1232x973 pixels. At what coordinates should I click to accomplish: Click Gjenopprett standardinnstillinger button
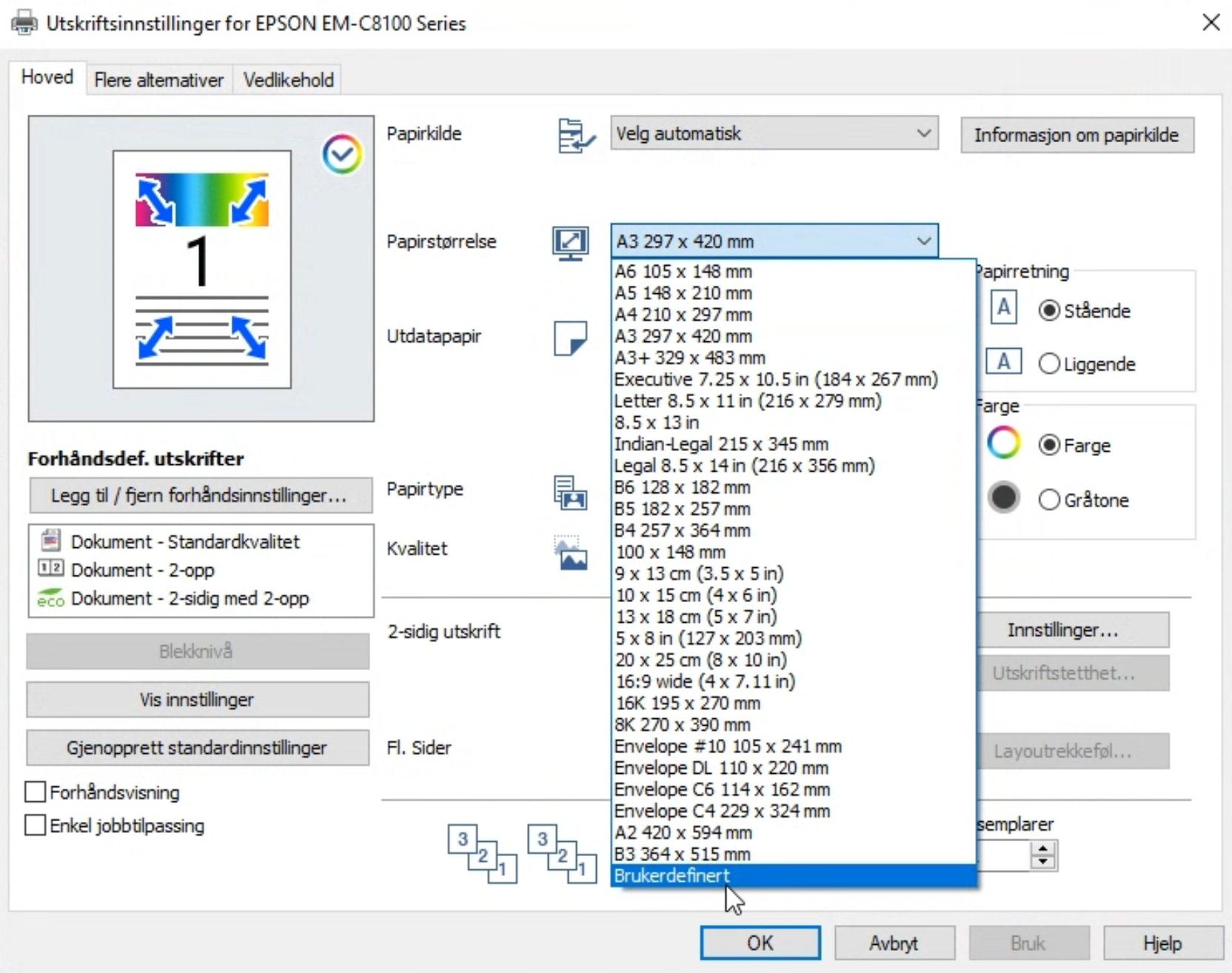tap(197, 747)
